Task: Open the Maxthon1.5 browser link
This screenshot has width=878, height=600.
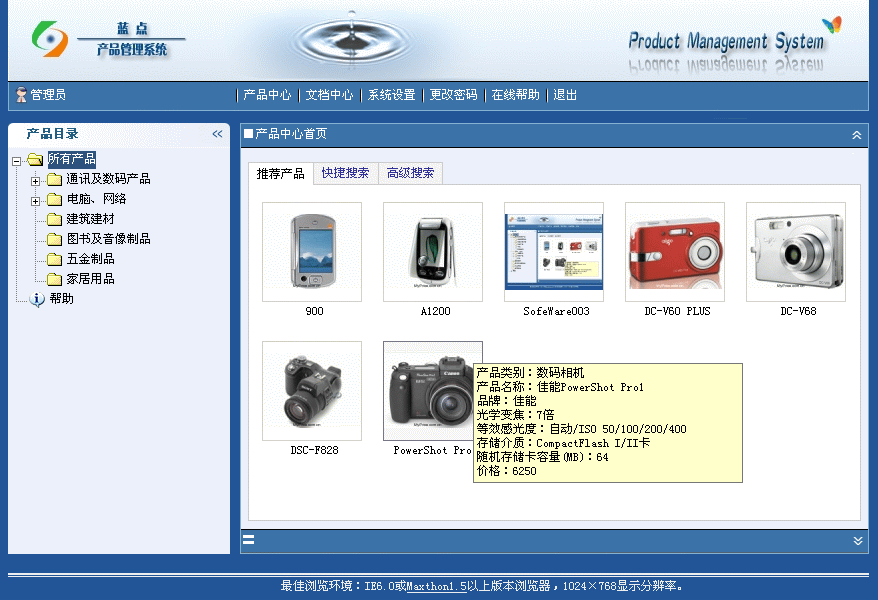Action: coord(437,586)
